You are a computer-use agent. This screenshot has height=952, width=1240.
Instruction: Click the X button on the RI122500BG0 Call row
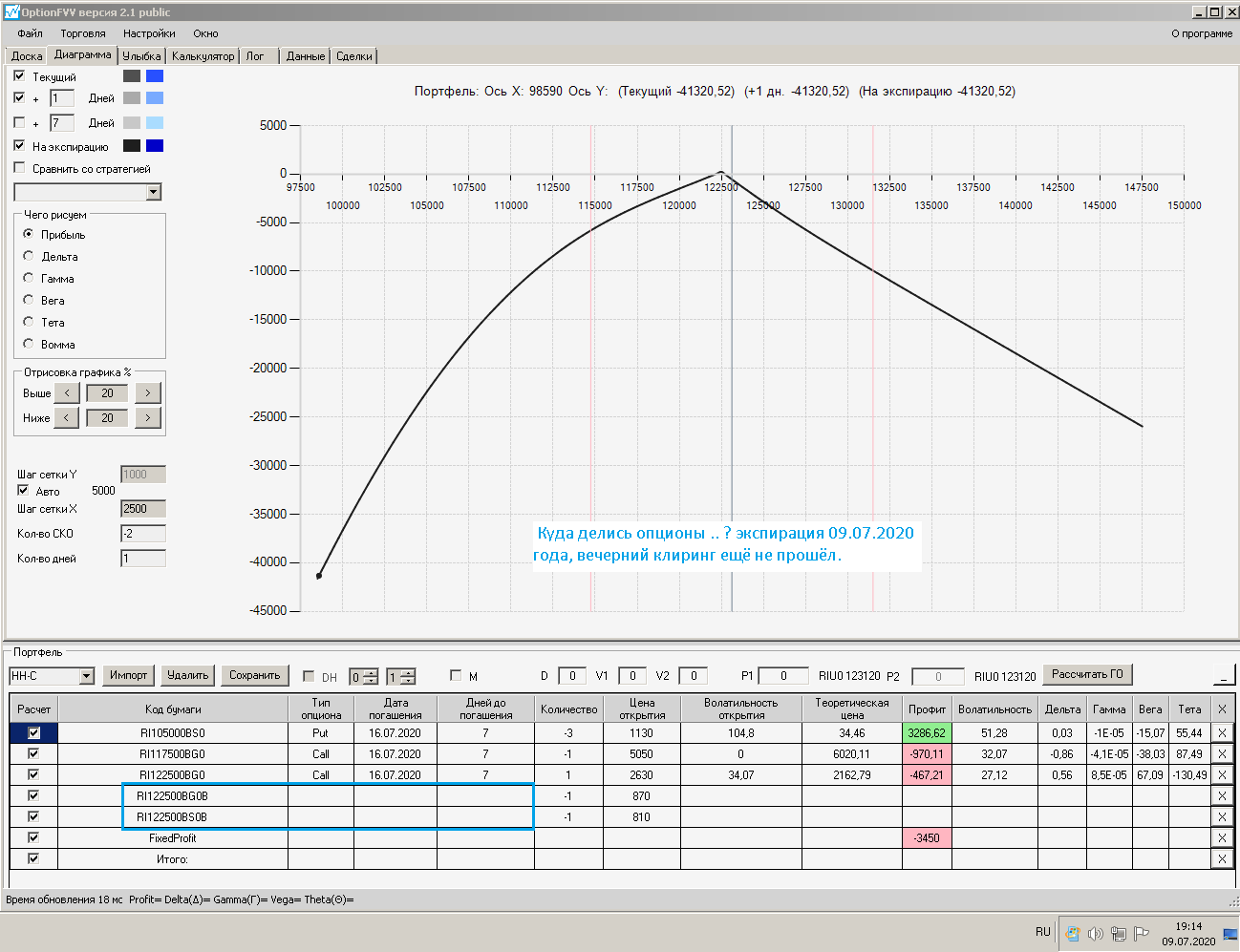coord(1222,775)
